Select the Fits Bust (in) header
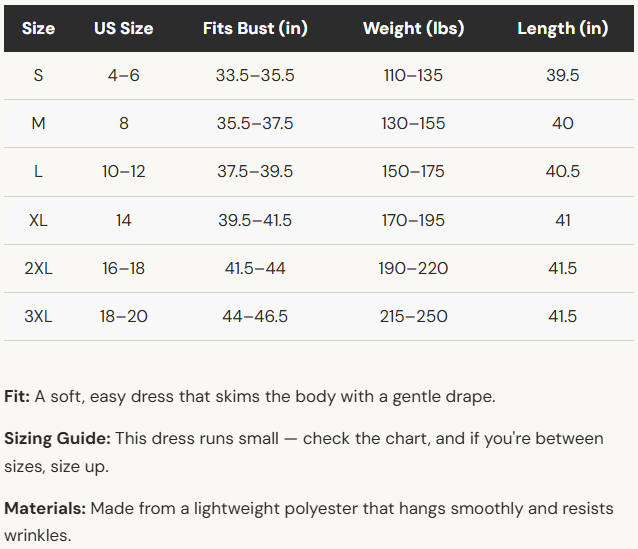The width and height of the screenshot is (638, 549). point(255,28)
